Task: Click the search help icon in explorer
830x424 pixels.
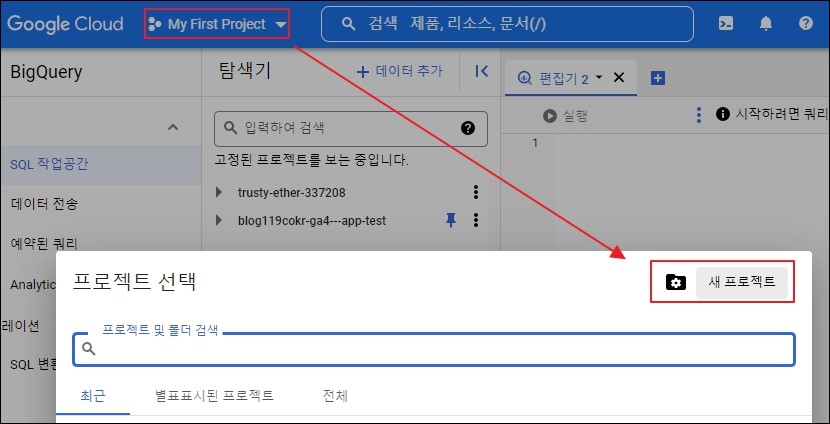Action: (467, 128)
